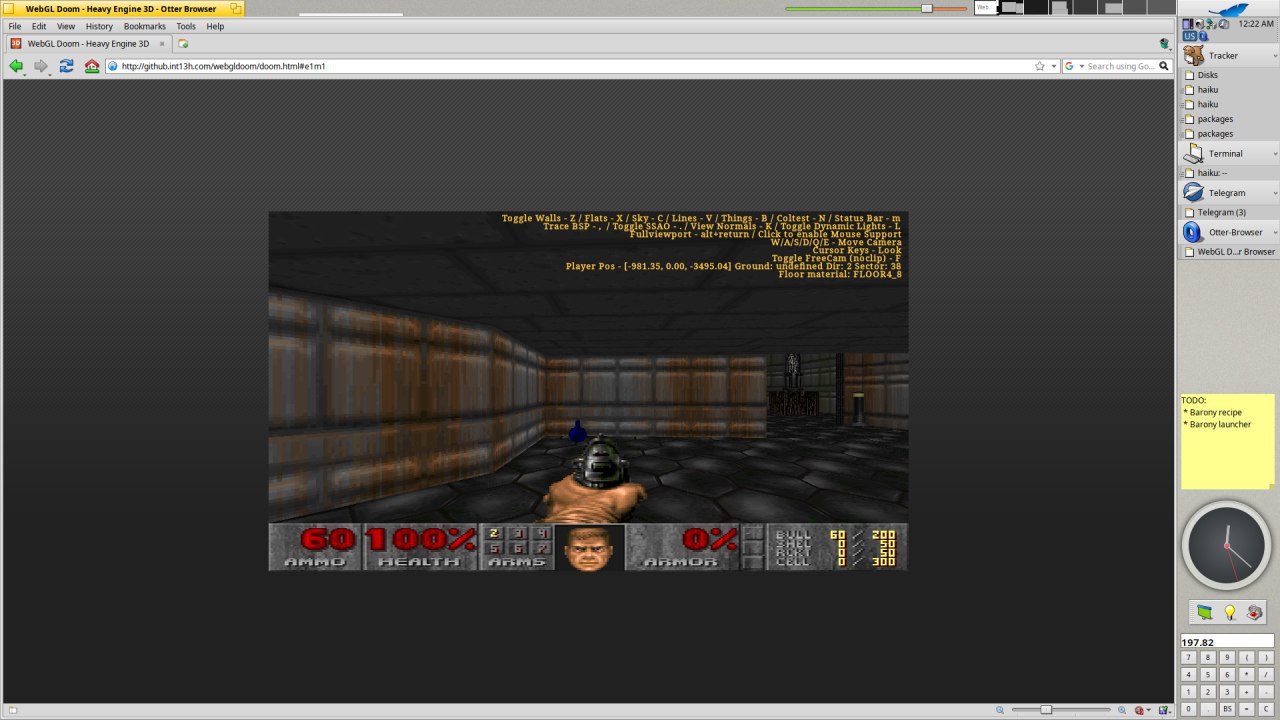Collapse the Otter-Browser group arrow

[1275, 232]
